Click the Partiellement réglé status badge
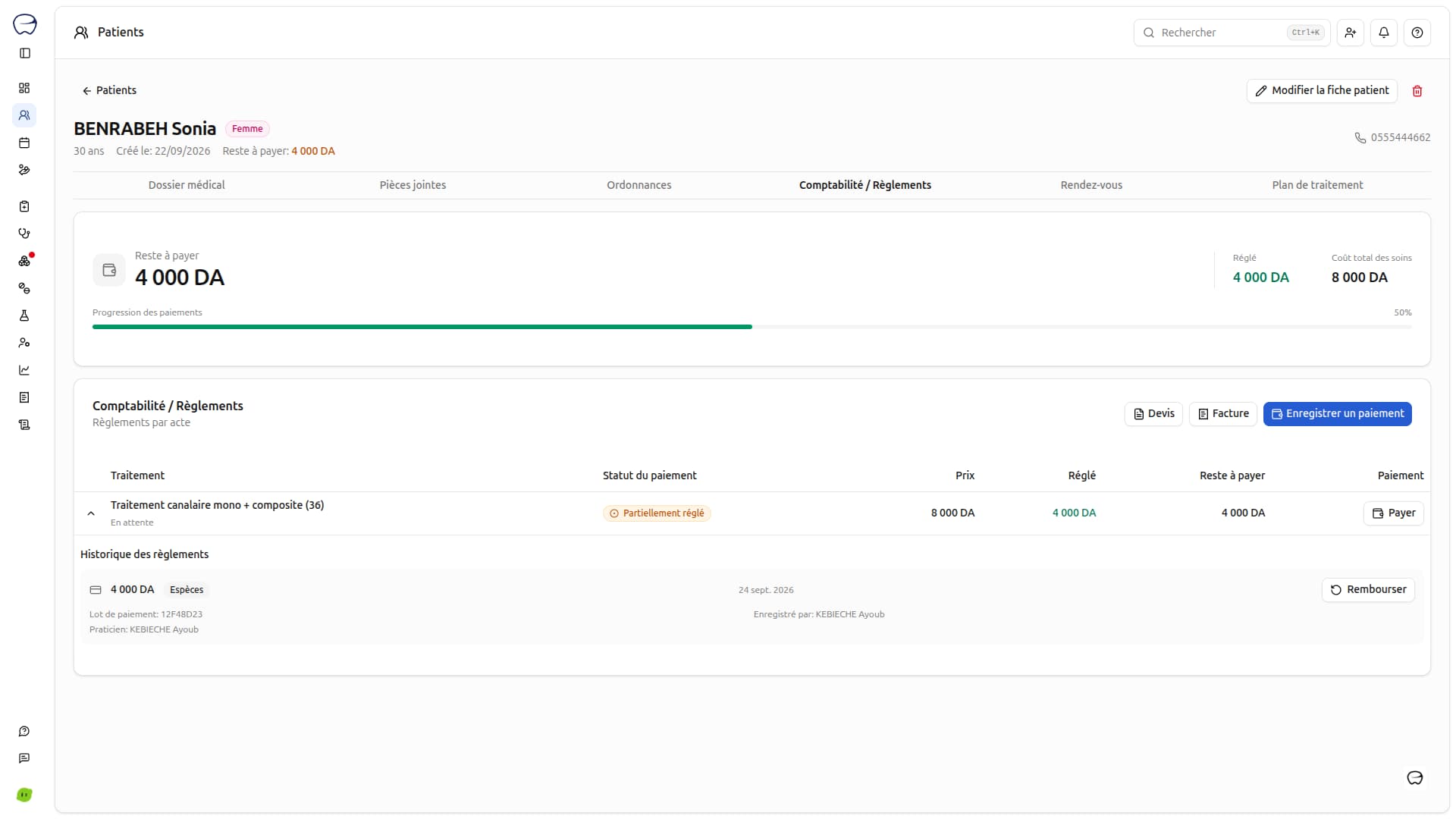The image size is (1456, 819). click(x=657, y=513)
